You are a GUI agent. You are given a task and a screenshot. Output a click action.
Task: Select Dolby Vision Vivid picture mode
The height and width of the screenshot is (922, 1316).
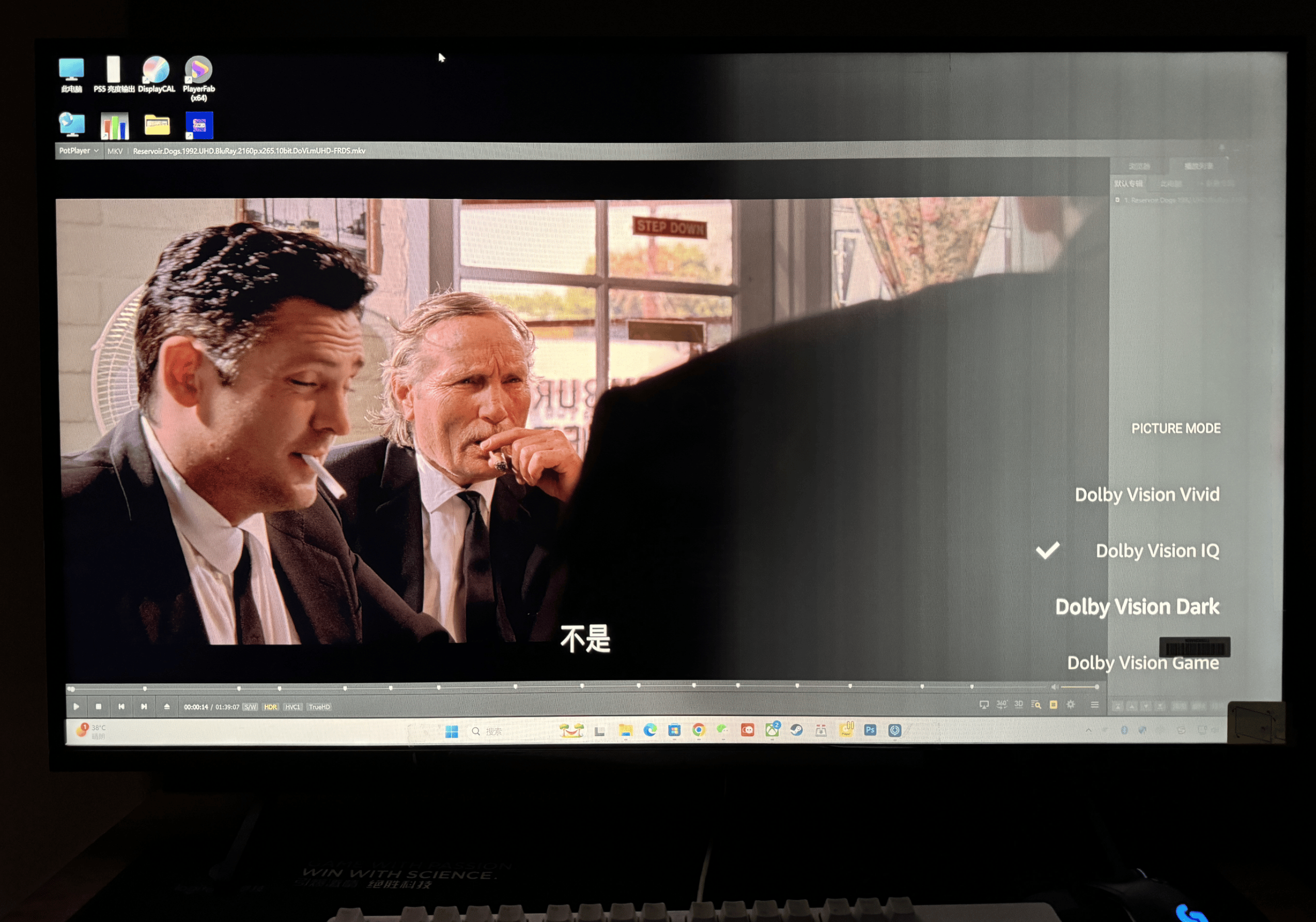tap(1147, 494)
